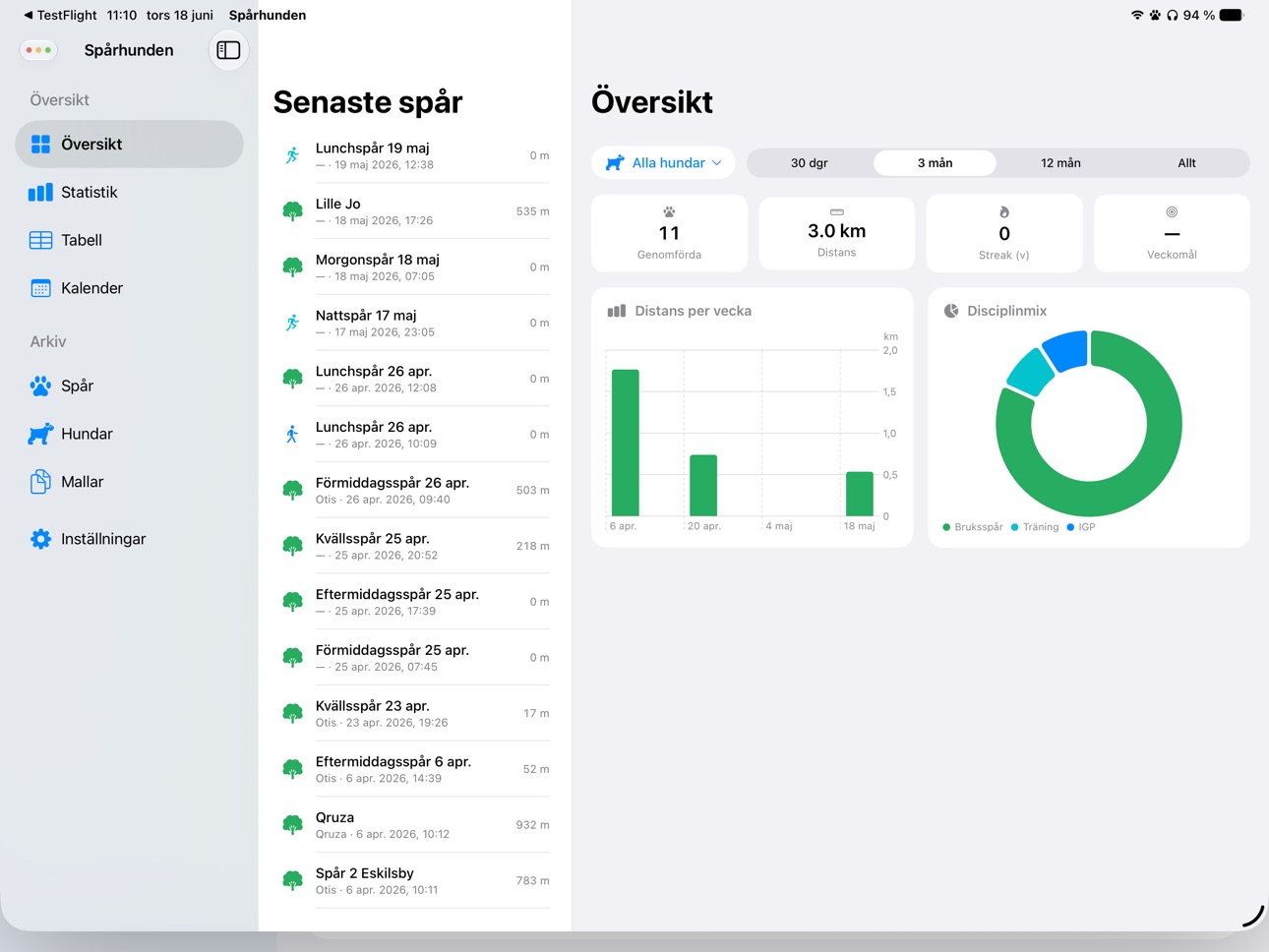Select the 3 mån time range
This screenshot has height=952, width=1269.
(x=935, y=163)
